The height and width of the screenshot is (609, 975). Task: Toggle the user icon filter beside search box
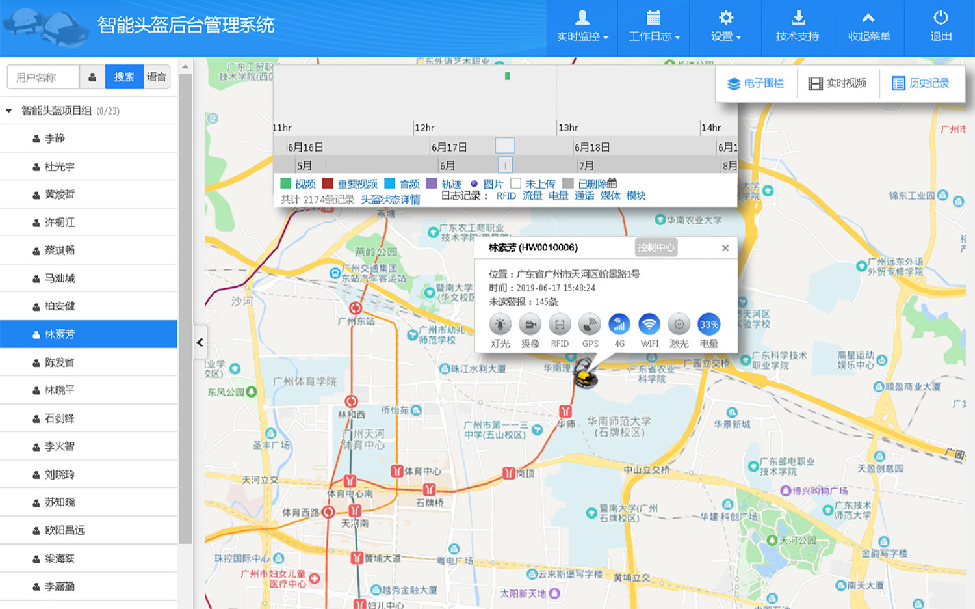92,77
